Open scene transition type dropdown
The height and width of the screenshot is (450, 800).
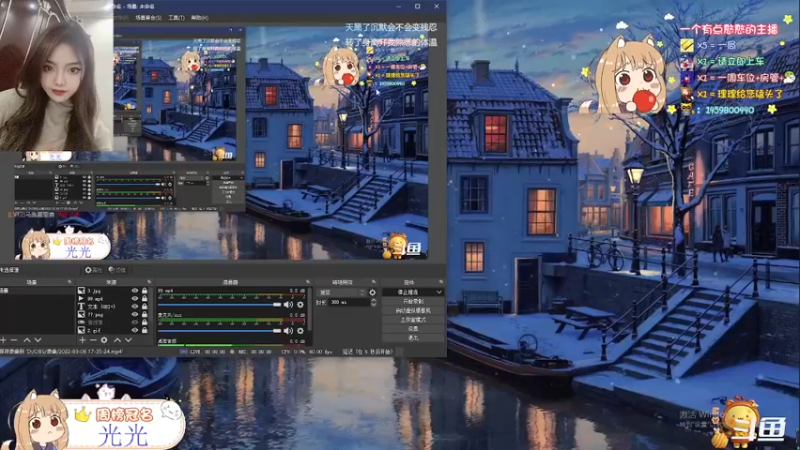[341, 292]
